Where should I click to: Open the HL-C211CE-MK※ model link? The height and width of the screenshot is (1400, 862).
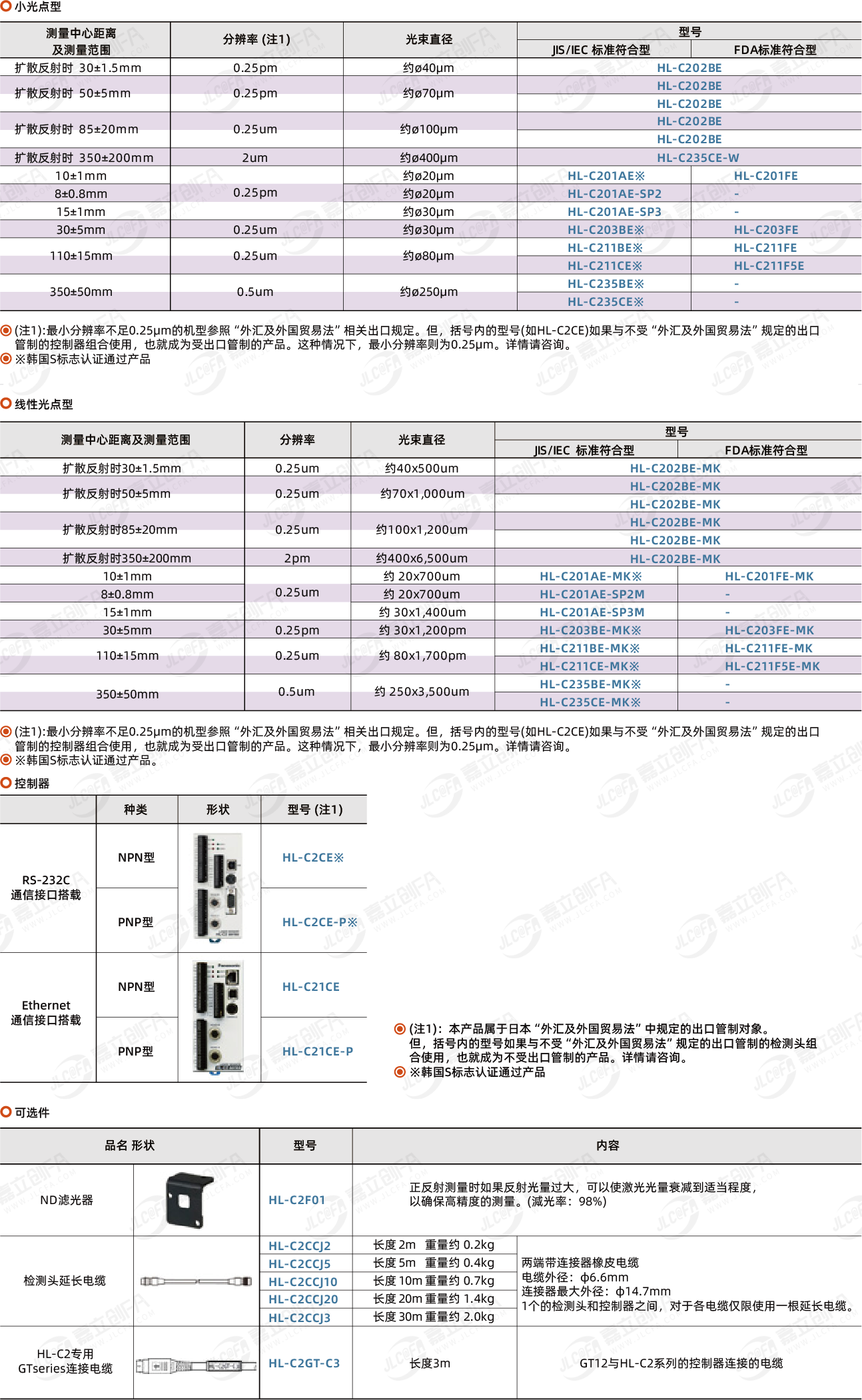[x=590, y=666]
